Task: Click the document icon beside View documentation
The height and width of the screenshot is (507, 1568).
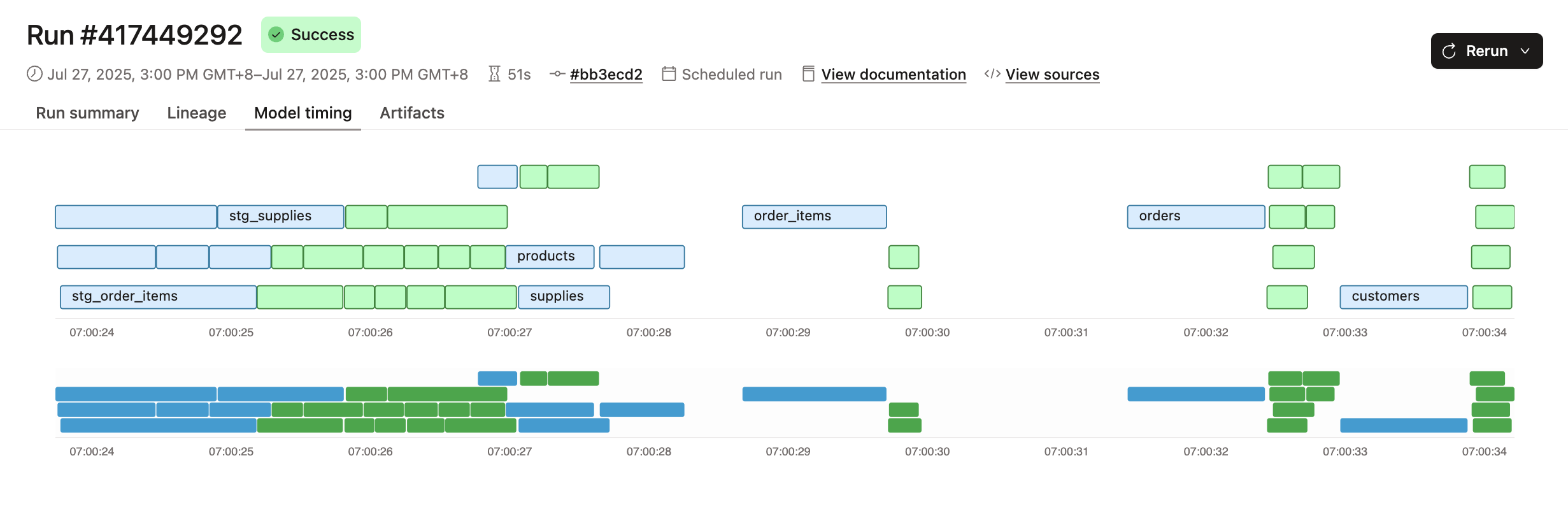Action: pos(808,74)
